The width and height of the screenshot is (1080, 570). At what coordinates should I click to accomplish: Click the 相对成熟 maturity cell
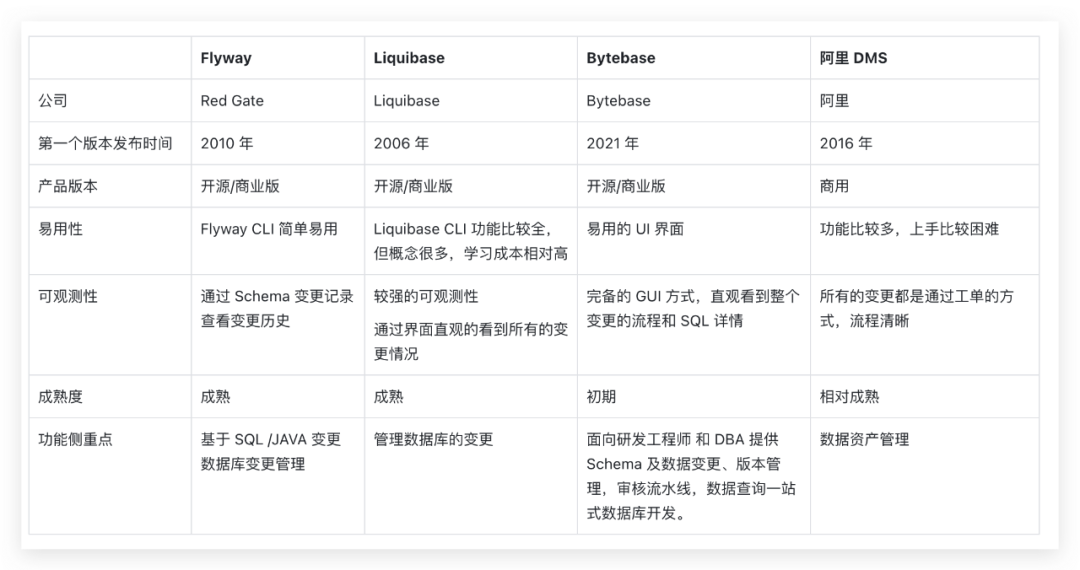(x=849, y=397)
